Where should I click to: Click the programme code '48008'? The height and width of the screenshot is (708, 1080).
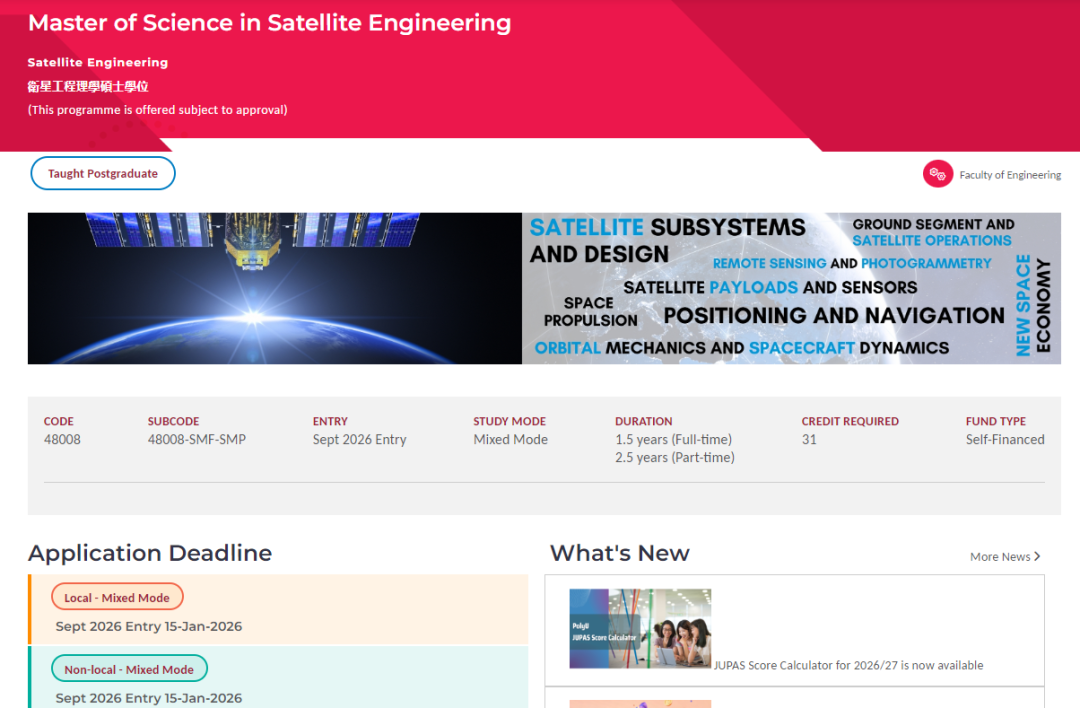(x=62, y=439)
